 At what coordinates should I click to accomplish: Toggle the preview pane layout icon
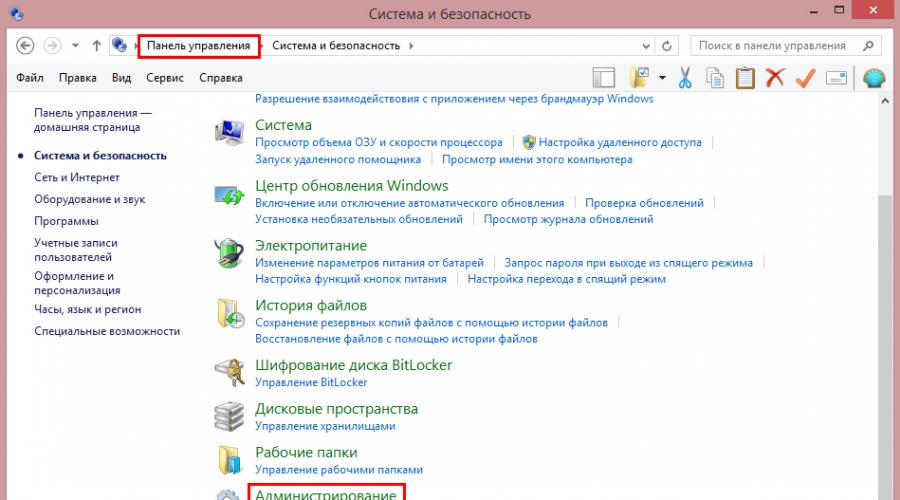(x=604, y=77)
